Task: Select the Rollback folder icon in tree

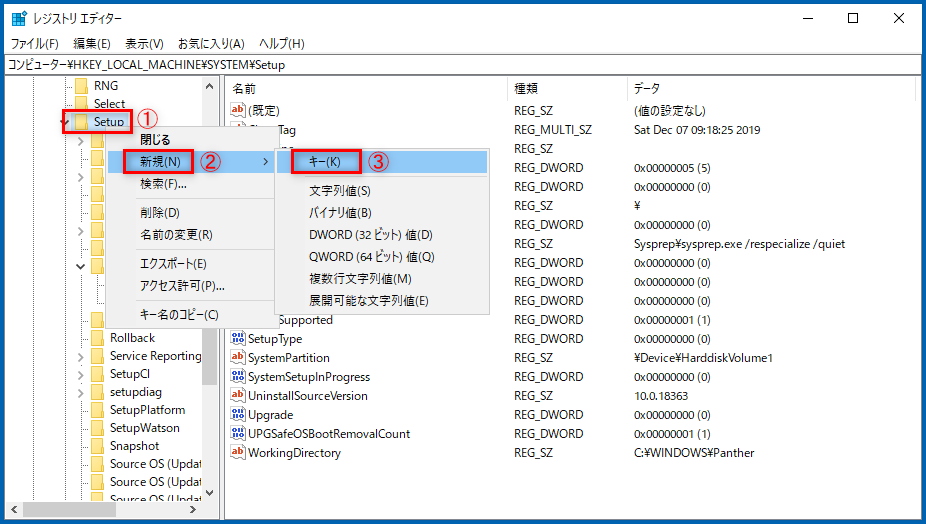Action: 97,338
